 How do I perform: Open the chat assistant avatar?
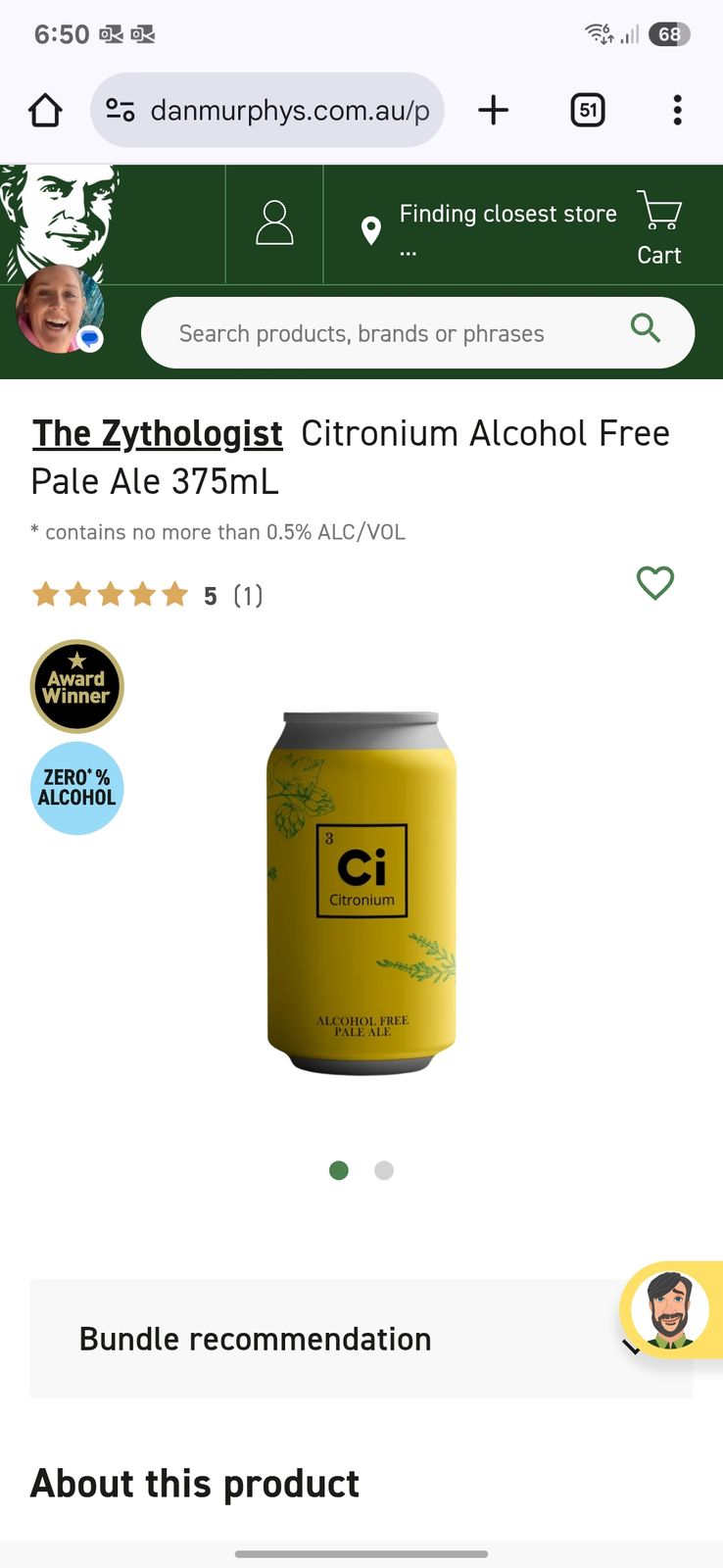coord(670,1309)
